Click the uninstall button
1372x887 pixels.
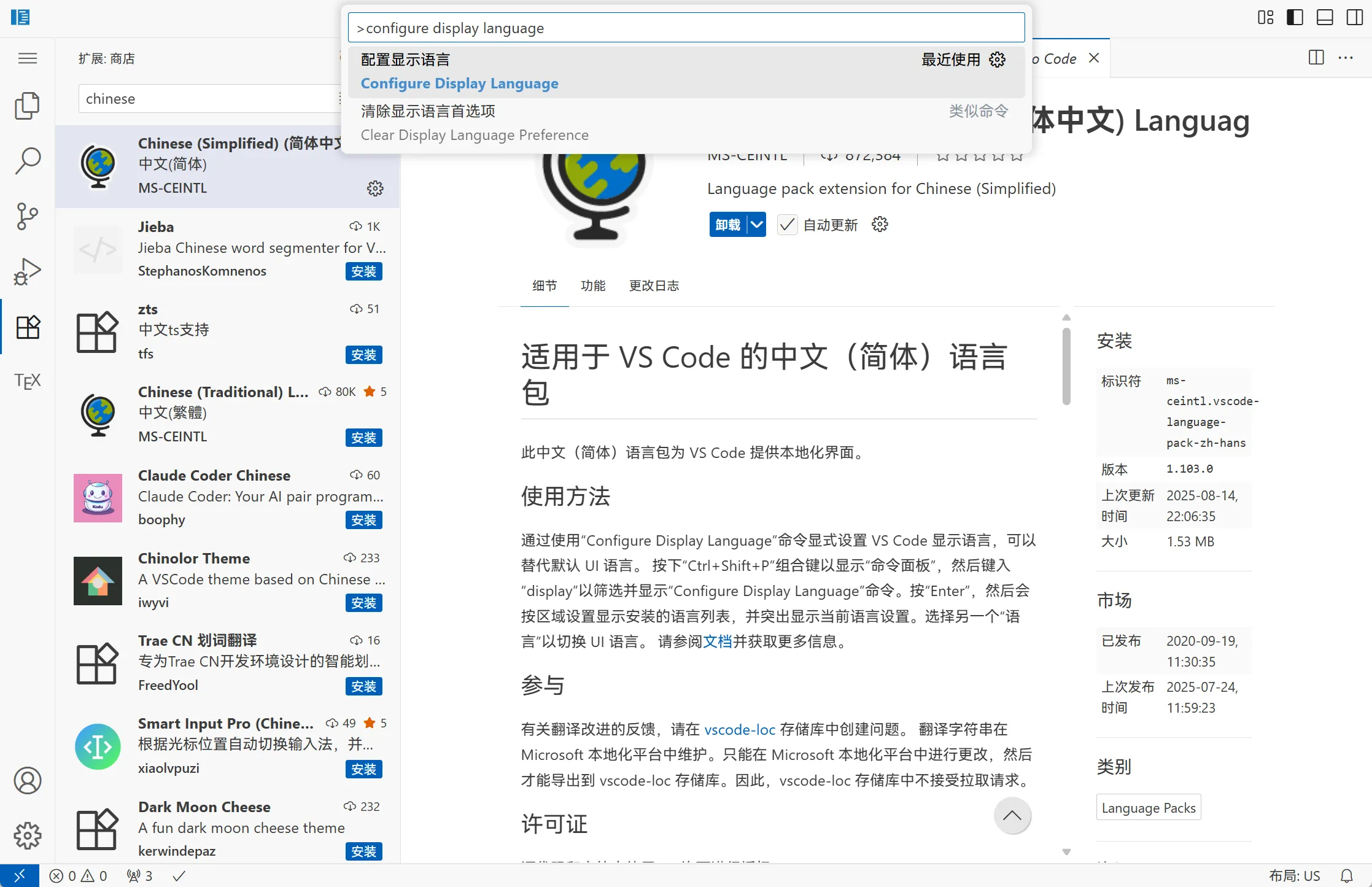tap(728, 225)
